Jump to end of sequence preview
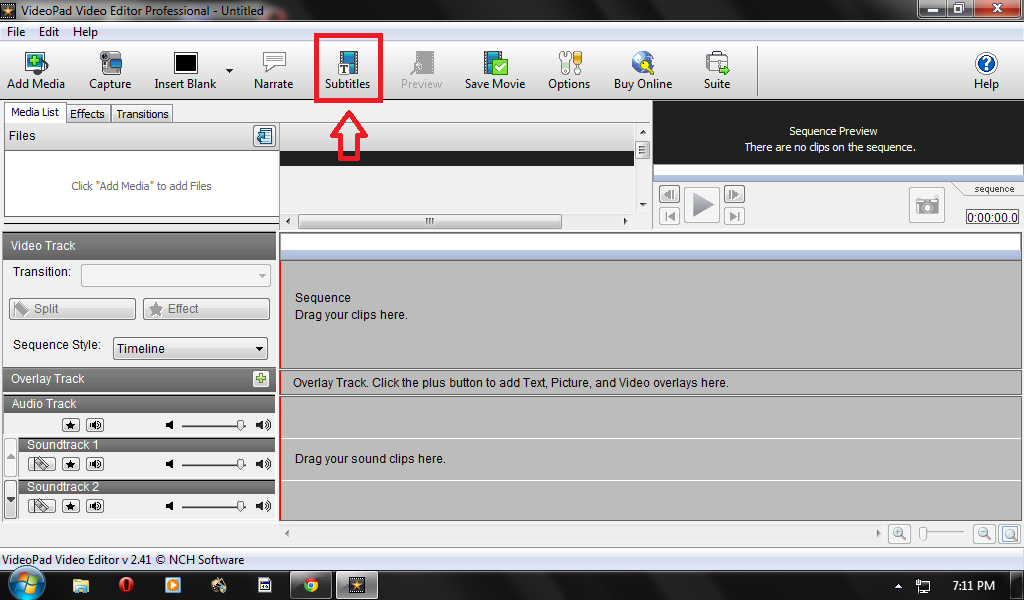Screen dimensions: 1024x600 pos(734,216)
